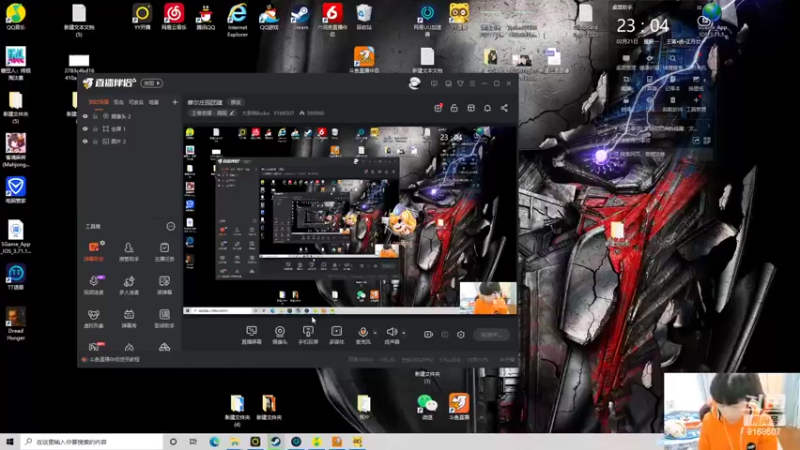
Task: Select the 图片 2 source row
Action: [x=130, y=141]
